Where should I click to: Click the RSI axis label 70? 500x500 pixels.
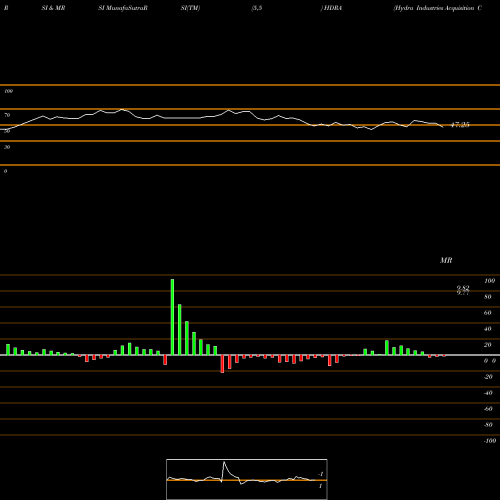pyautogui.click(x=7, y=115)
